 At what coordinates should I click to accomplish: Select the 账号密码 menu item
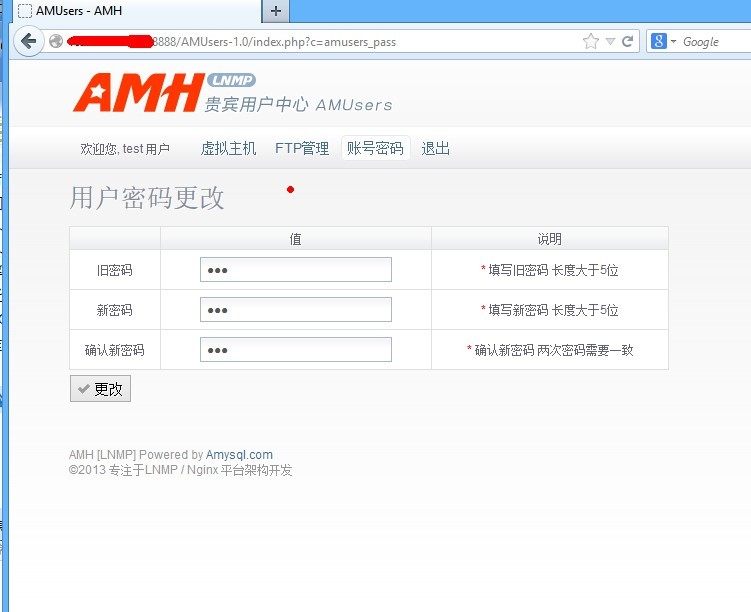click(375, 148)
